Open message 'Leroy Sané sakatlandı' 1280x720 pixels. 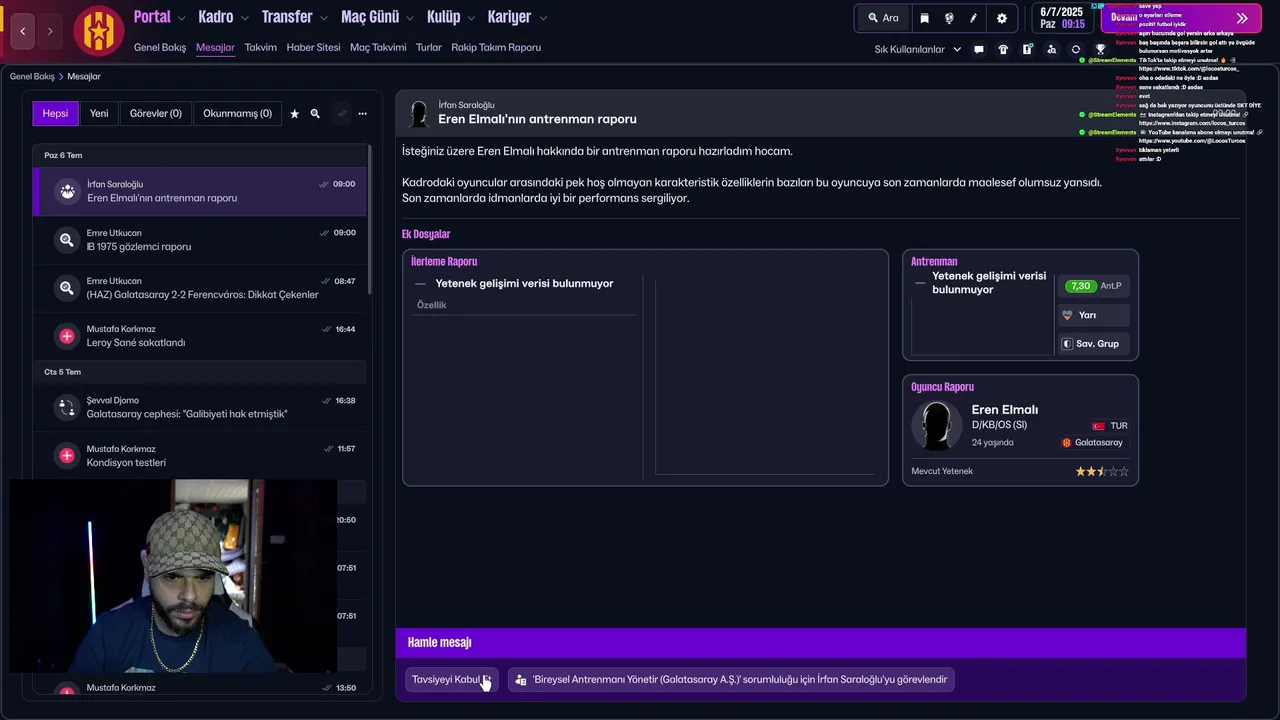pyautogui.click(x=200, y=336)
